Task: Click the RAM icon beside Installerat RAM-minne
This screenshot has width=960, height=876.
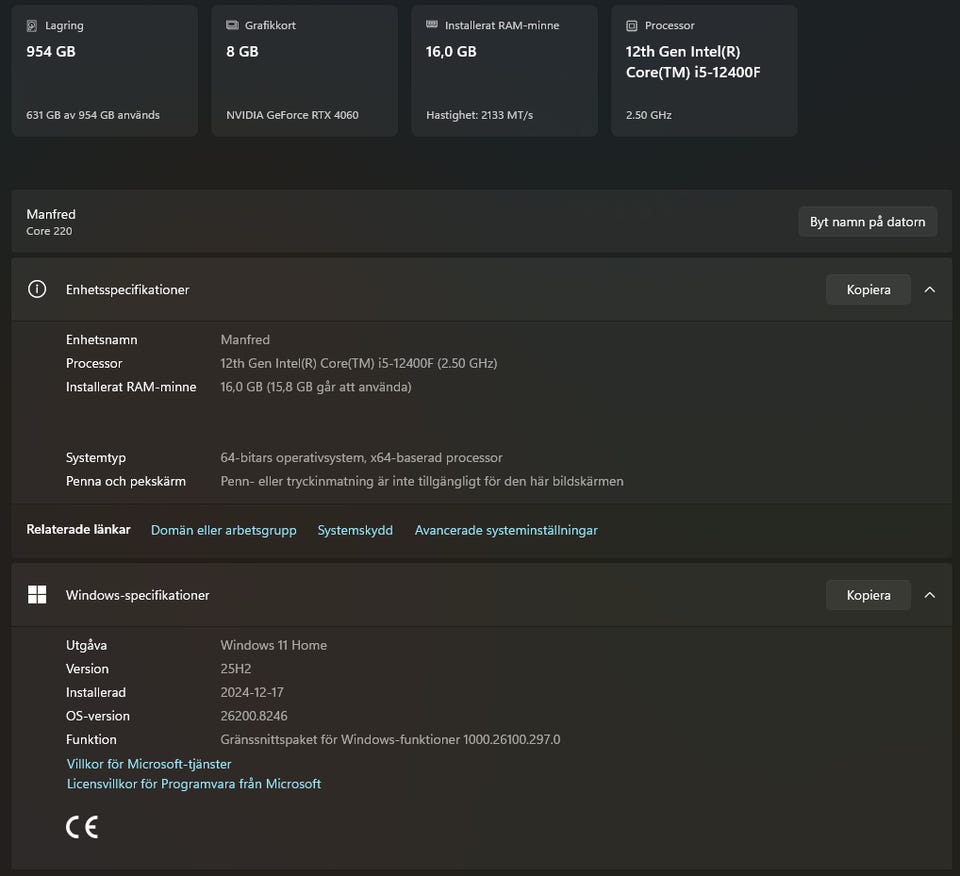Action: (432, 25)
